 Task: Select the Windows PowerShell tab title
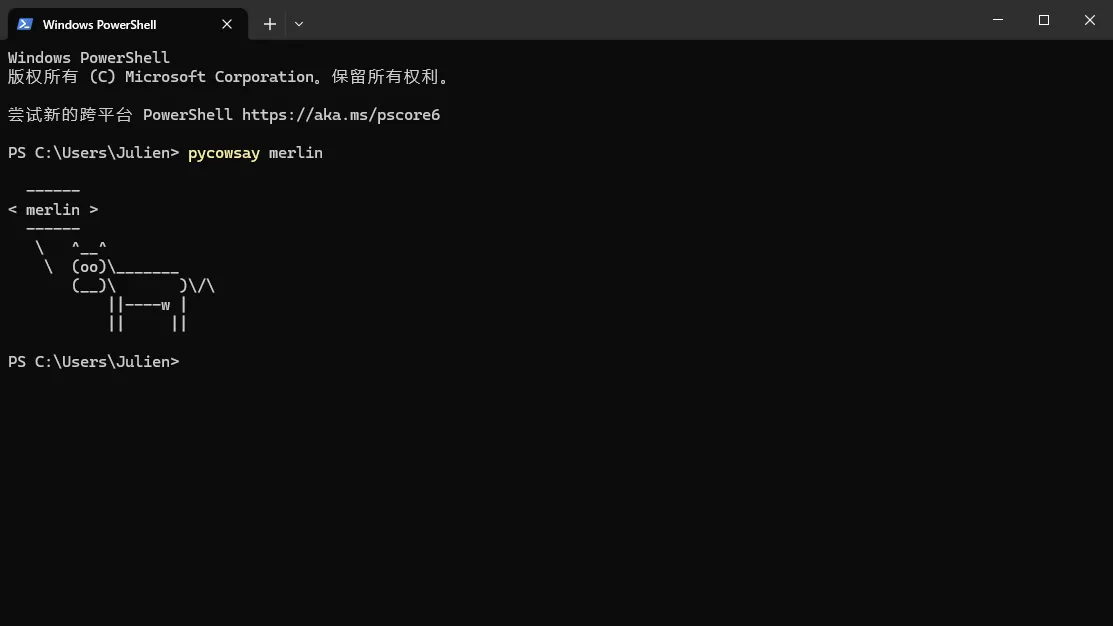click(x=99, y=24)
